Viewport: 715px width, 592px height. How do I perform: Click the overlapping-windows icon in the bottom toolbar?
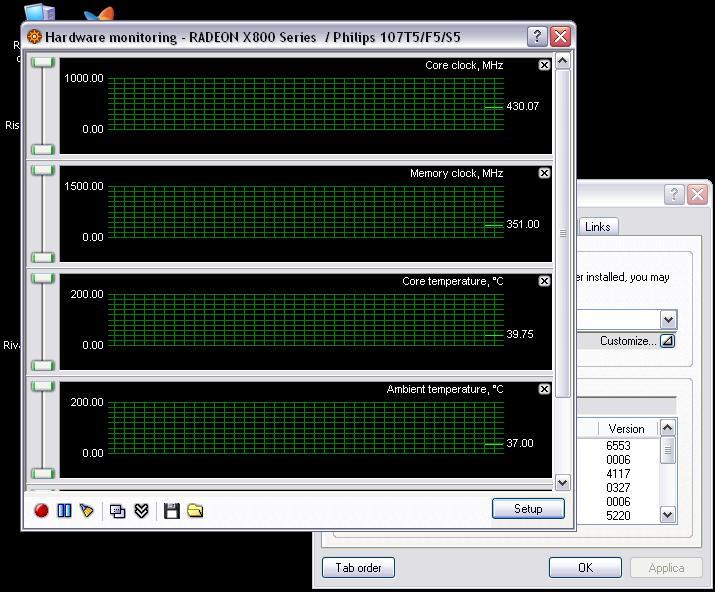point(117,511)
